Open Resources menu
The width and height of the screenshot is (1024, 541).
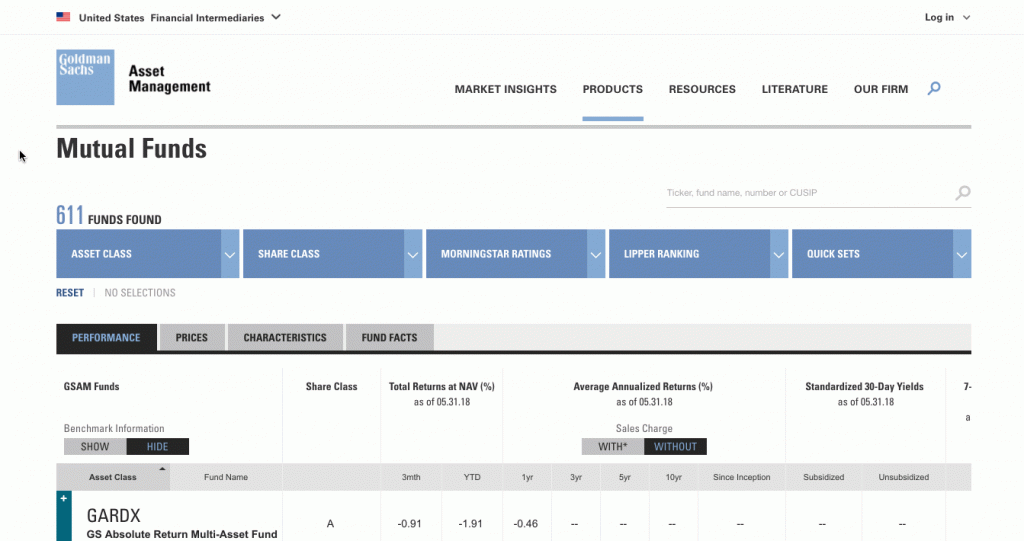point(702,90)
